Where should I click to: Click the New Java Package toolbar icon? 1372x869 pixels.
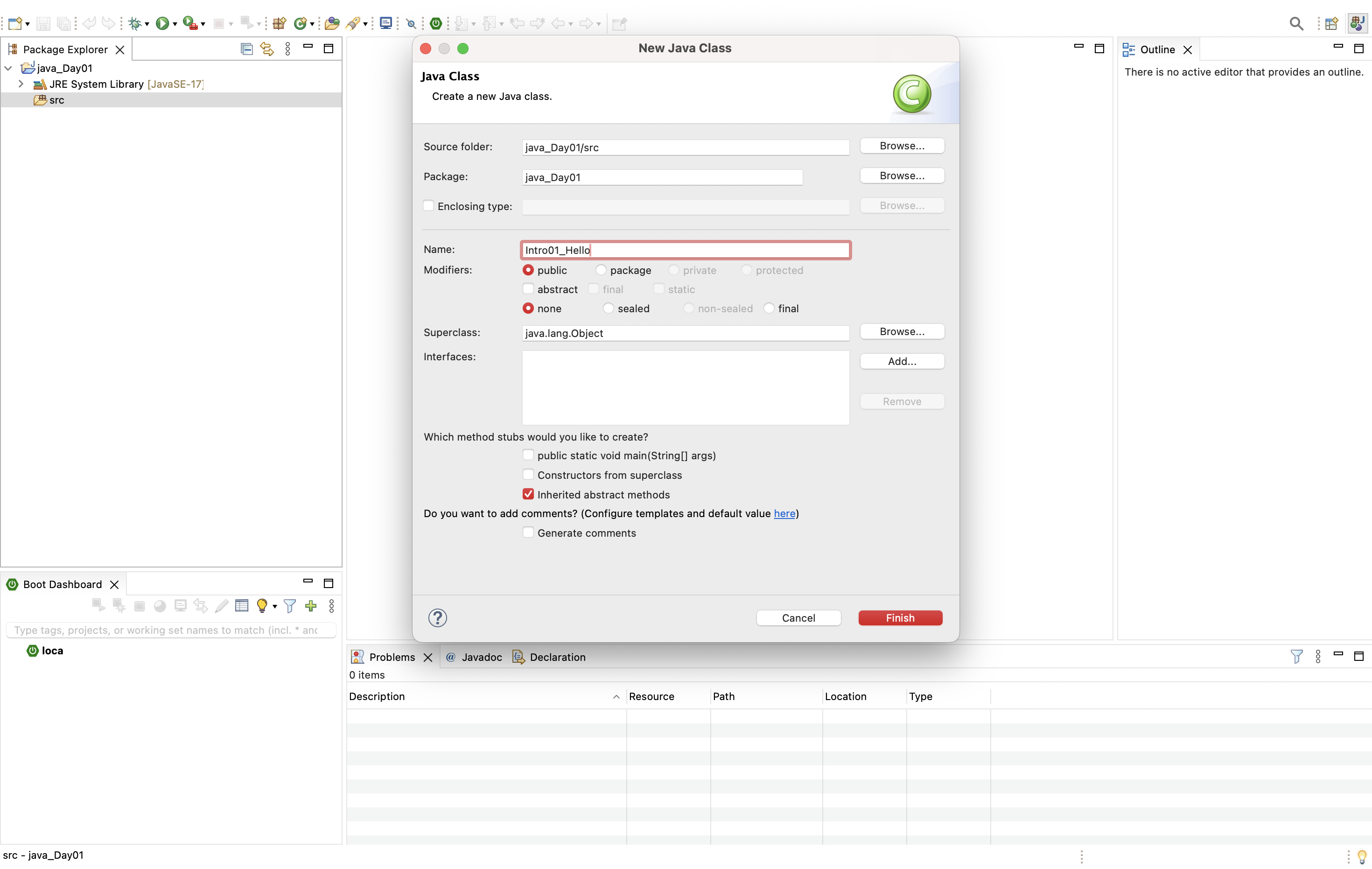coord(279,23)
